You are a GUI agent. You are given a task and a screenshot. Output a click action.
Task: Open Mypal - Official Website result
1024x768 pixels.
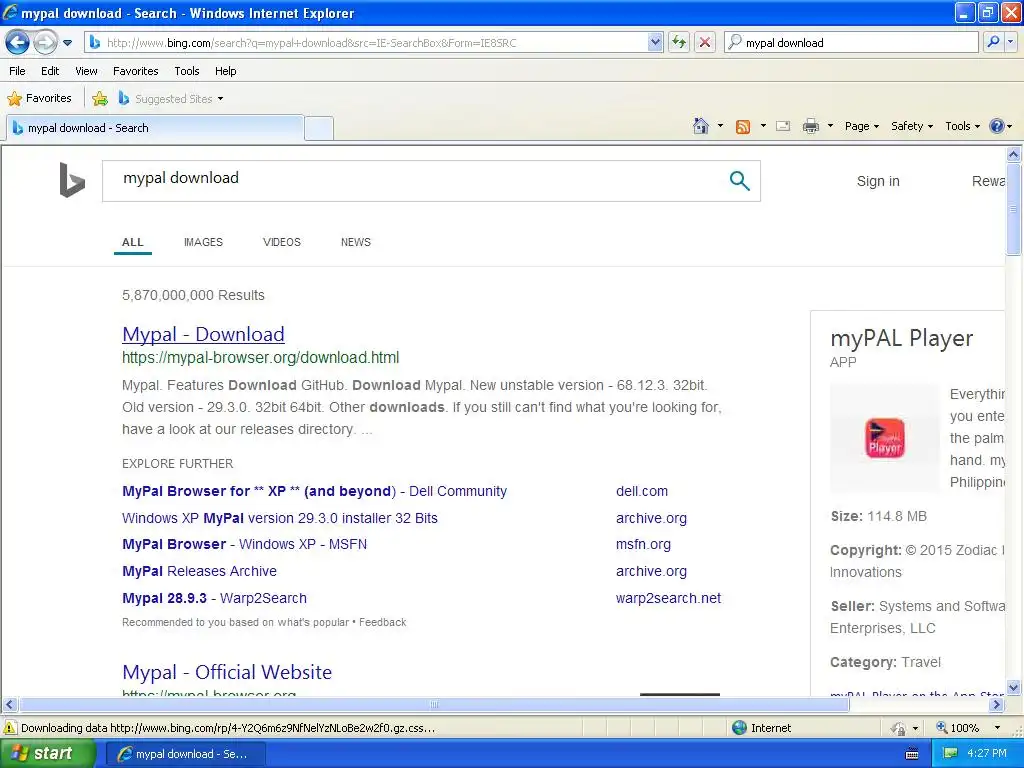[x=227, y=672]
